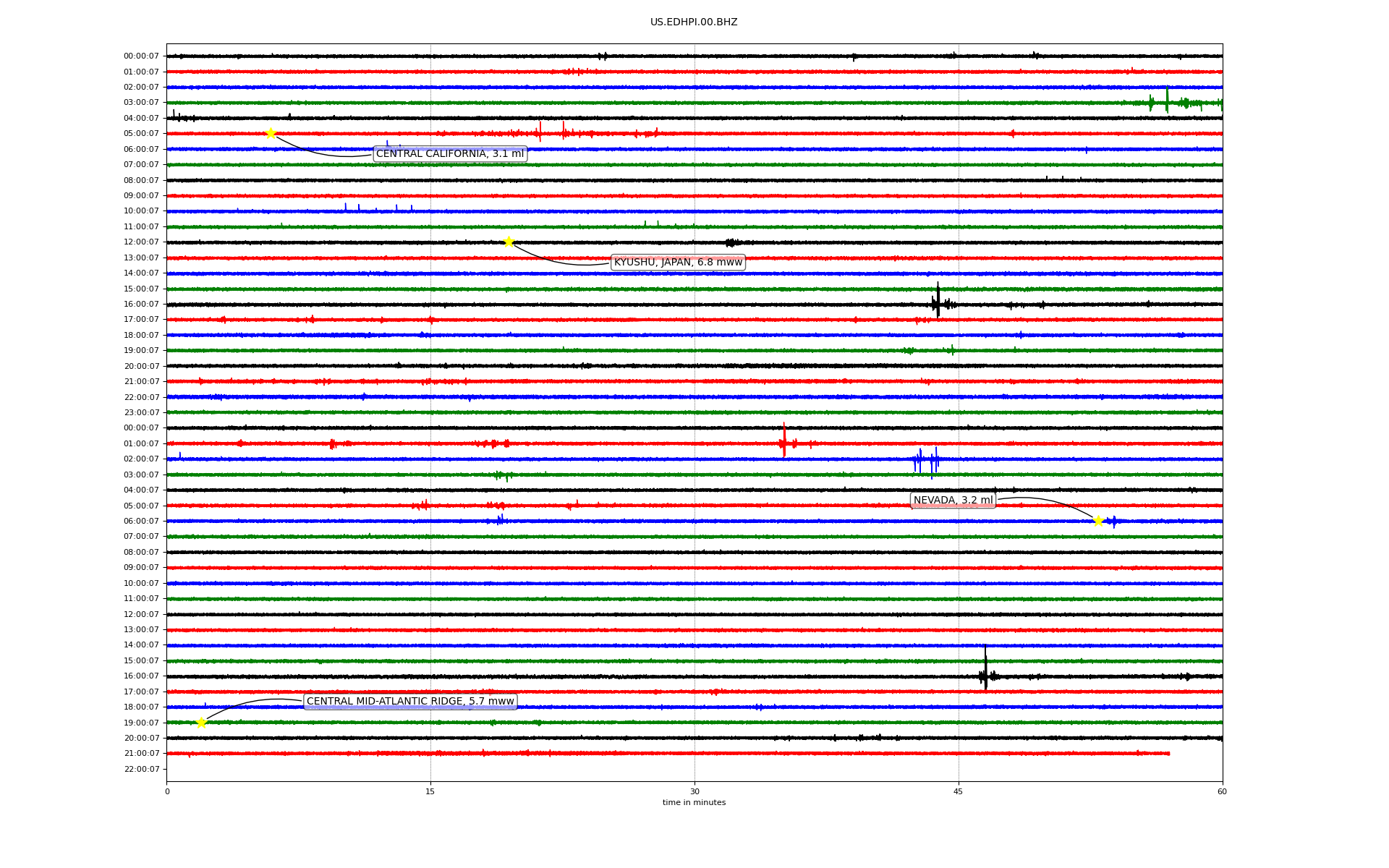Click the 15 minute tick label
Viewport: 1389px width, 868px height.
[430, 791]
